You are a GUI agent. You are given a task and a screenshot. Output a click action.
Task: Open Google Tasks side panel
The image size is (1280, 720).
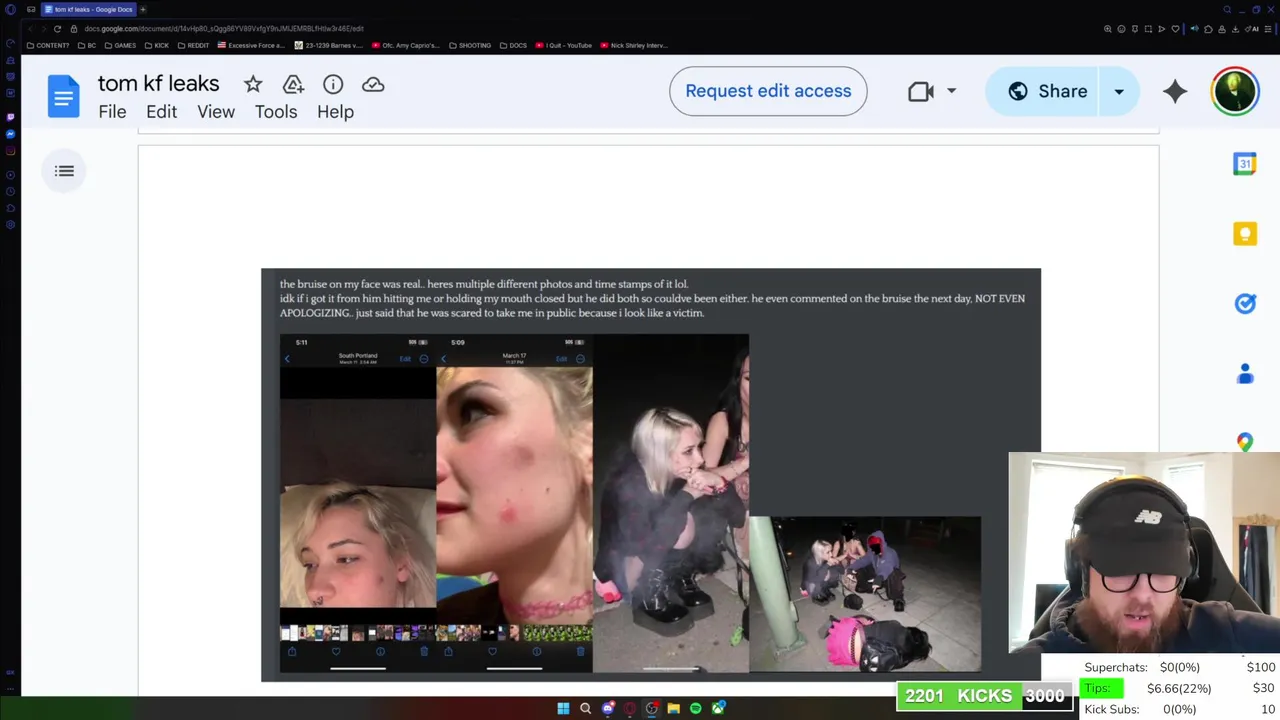pyautogui.click(x=1245, y=304)
